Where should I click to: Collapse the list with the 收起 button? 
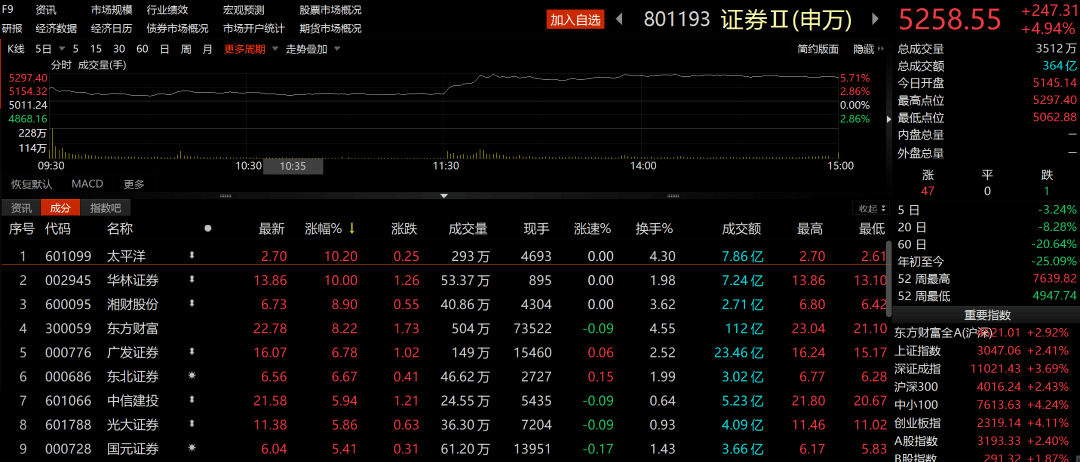coord(873,208)
